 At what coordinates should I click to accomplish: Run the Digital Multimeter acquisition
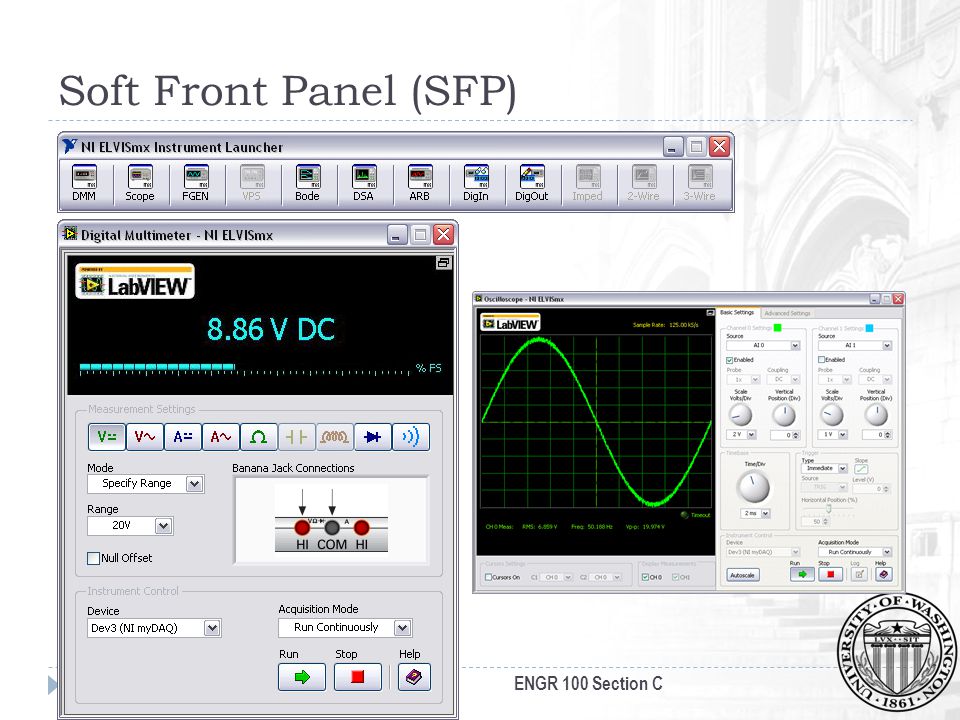[x=302, y=677]
